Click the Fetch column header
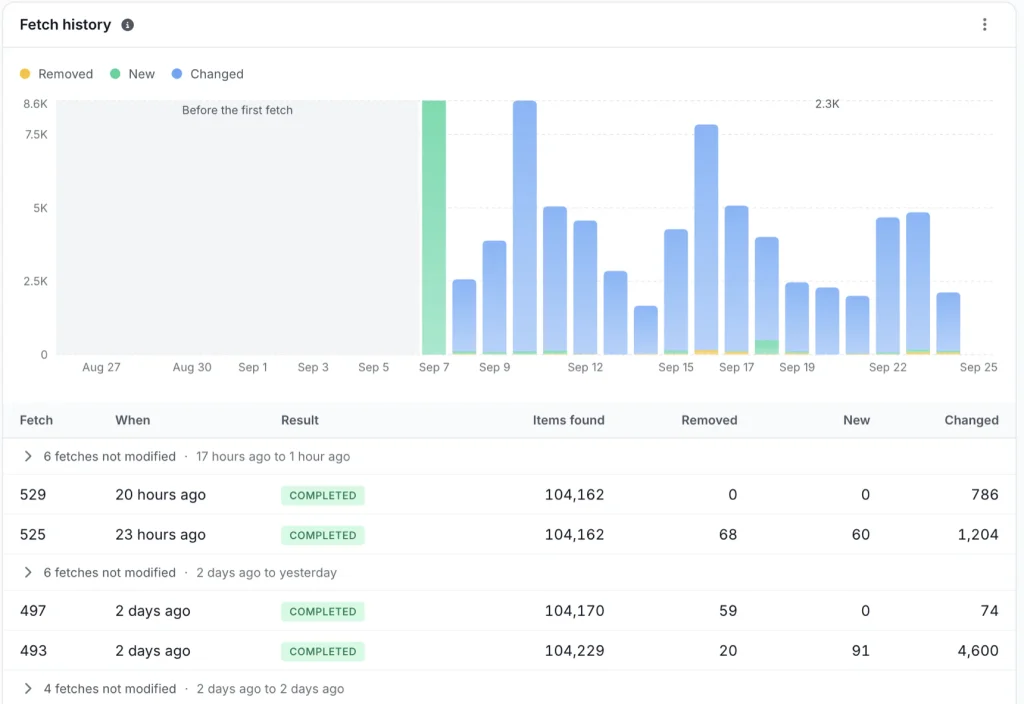This screenshot has height=704, width=1024. (36, 420)
